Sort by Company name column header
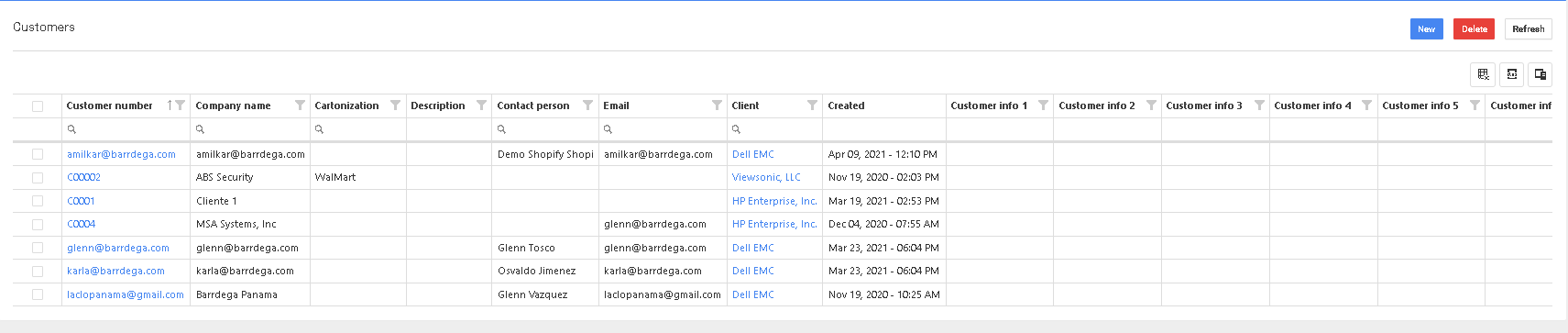This screenshot has height=333, width=1568. (233, 105)
